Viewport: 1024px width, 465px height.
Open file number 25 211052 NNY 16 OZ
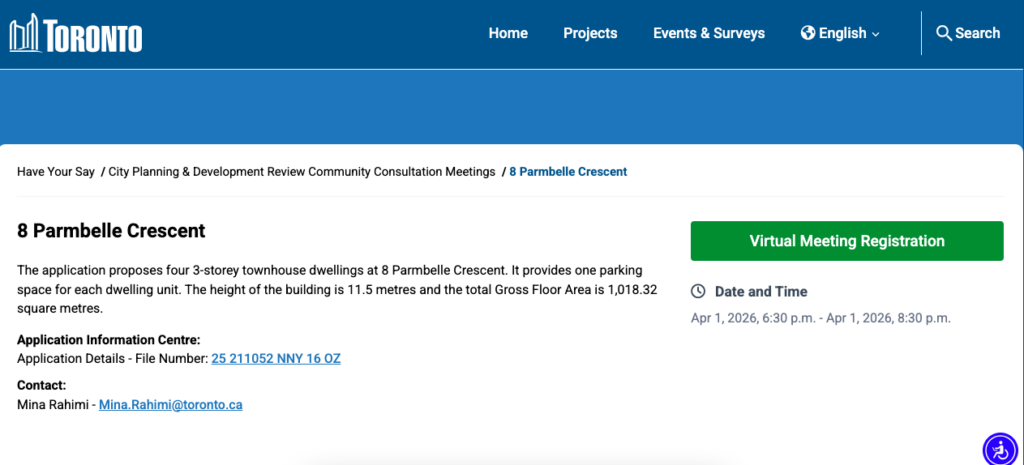pyautogui.click(x=276, y=358)
